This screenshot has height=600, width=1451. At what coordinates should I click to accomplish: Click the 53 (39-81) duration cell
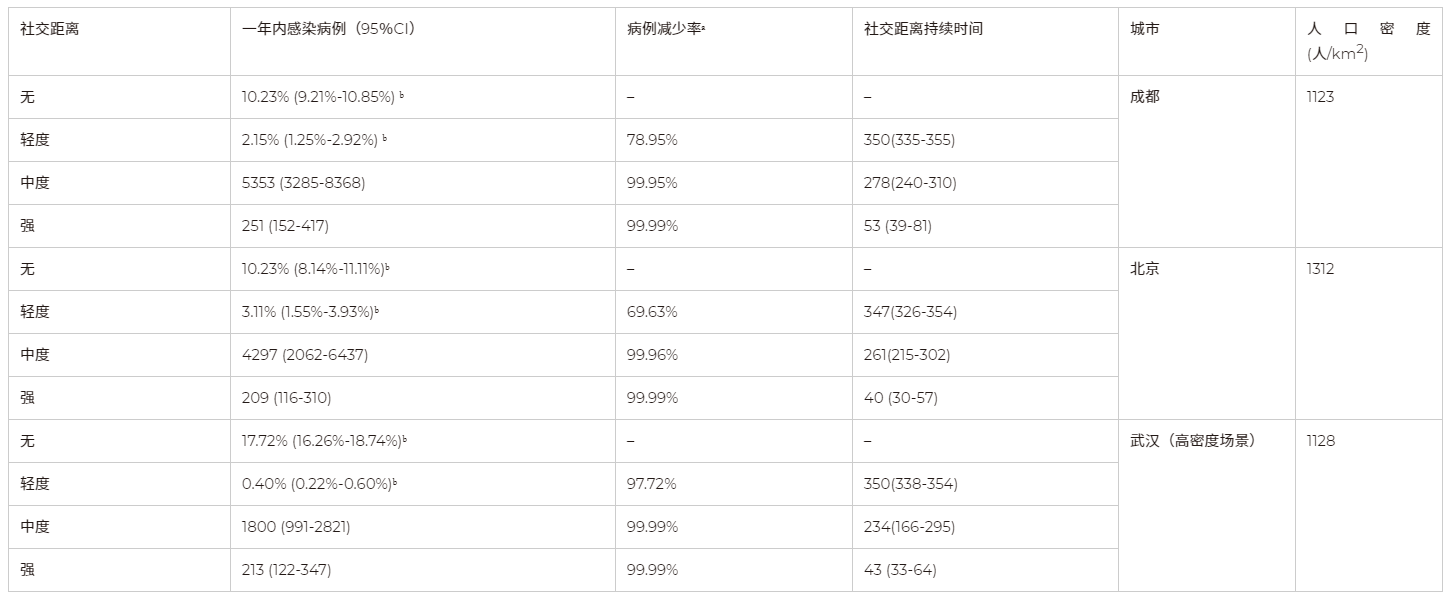coord(897,226)
